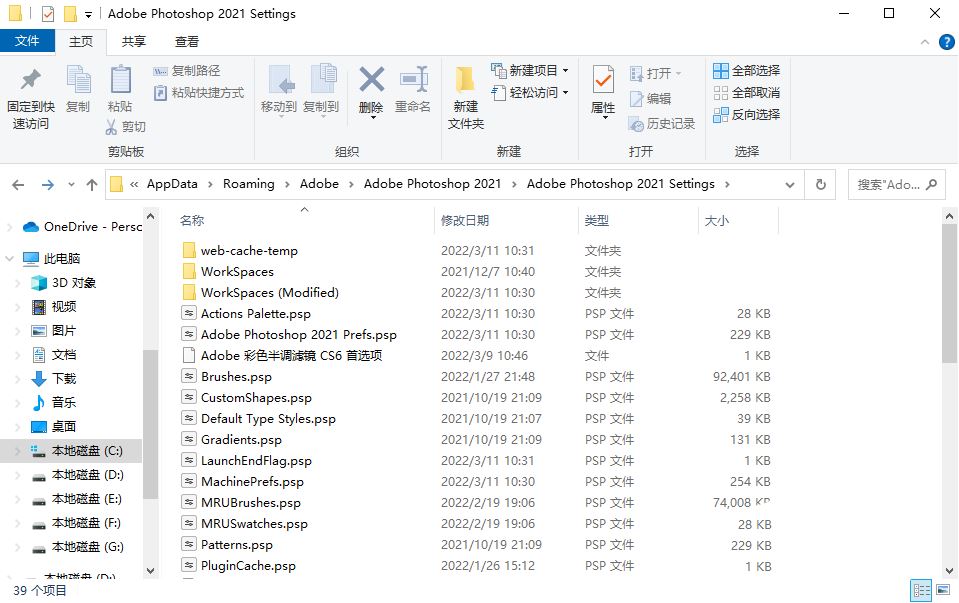Click the Edit ribbon command
Image resolution: width=959 pixels, height=603 pixels.
pyautogui.click(x=650, y=98)
